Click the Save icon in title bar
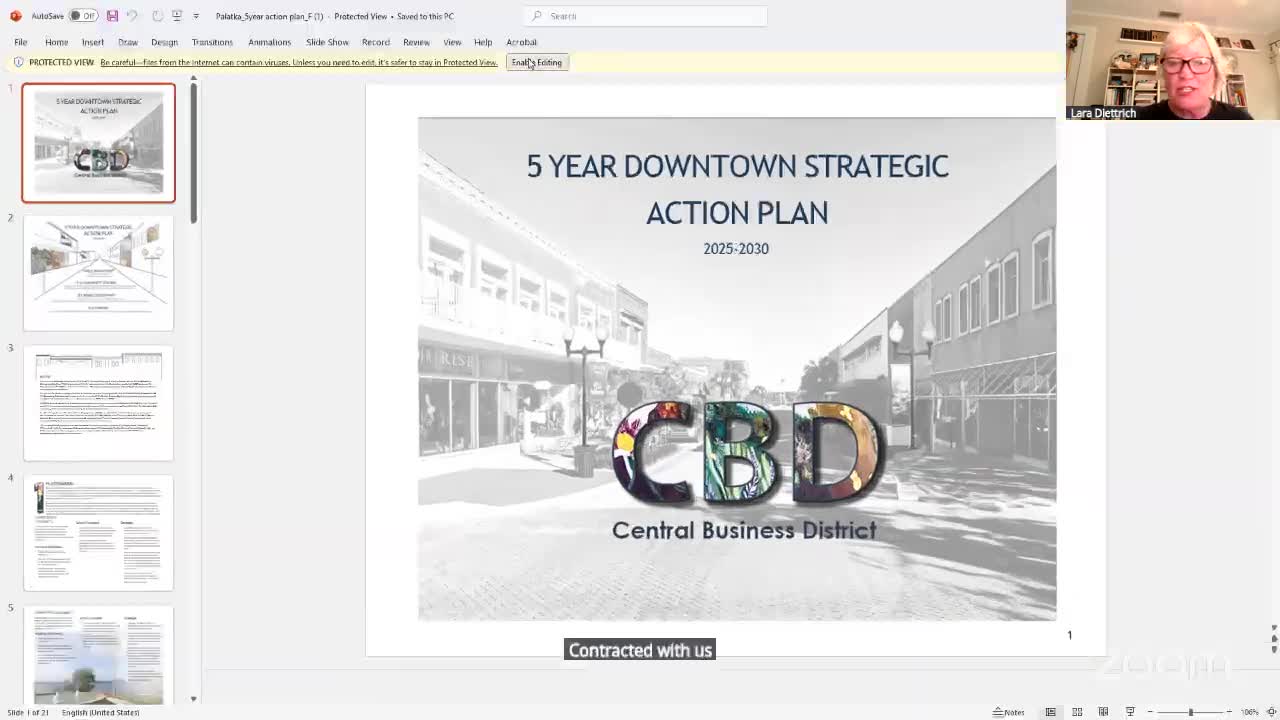1280x720 pixels. coord(112,16)
